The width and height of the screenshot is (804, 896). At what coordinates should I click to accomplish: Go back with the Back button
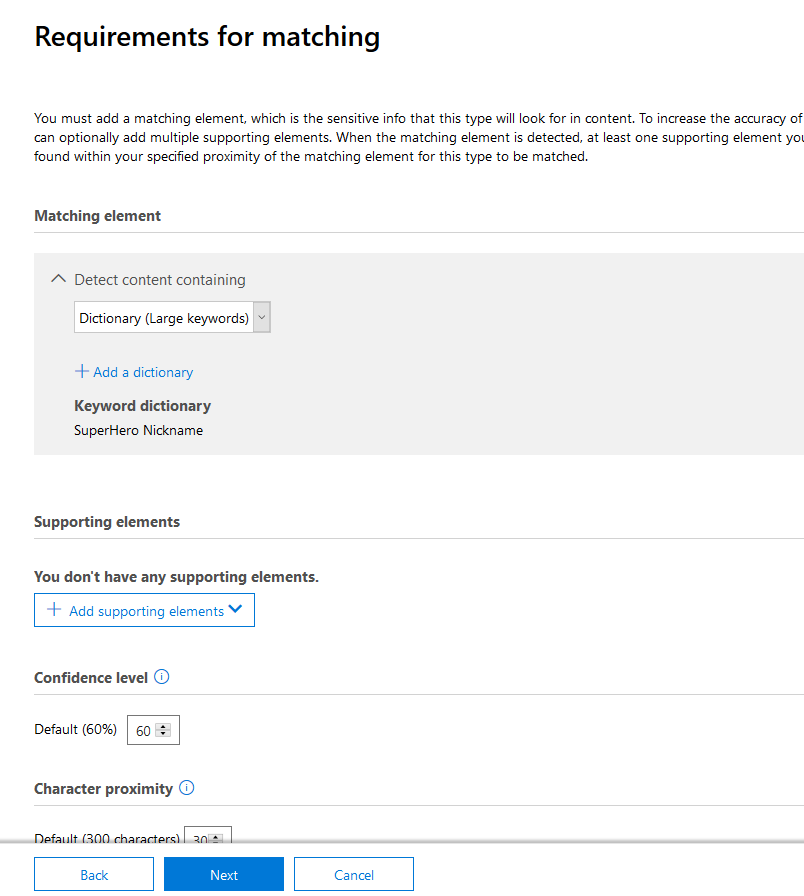94,875
